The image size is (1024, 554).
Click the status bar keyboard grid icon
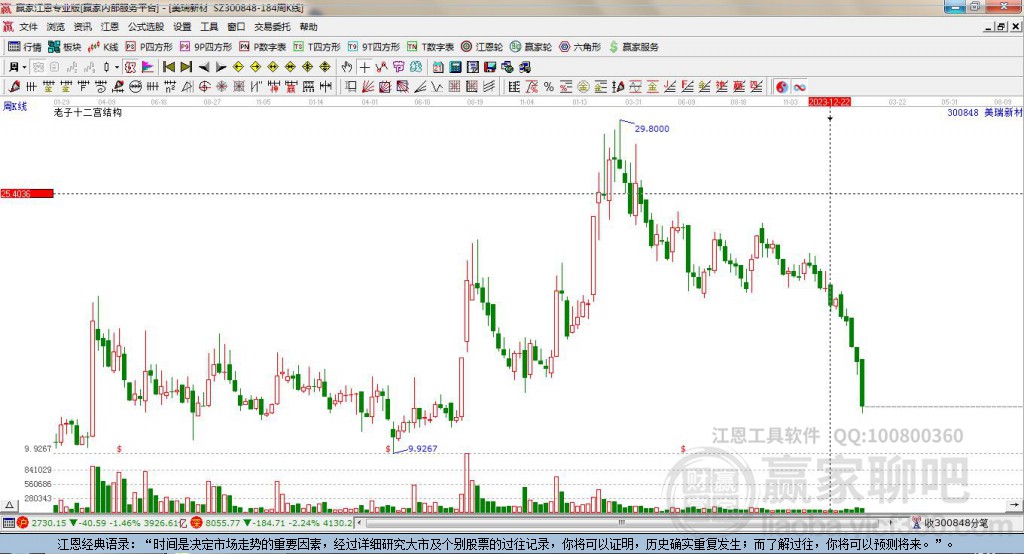pos(8,523)
